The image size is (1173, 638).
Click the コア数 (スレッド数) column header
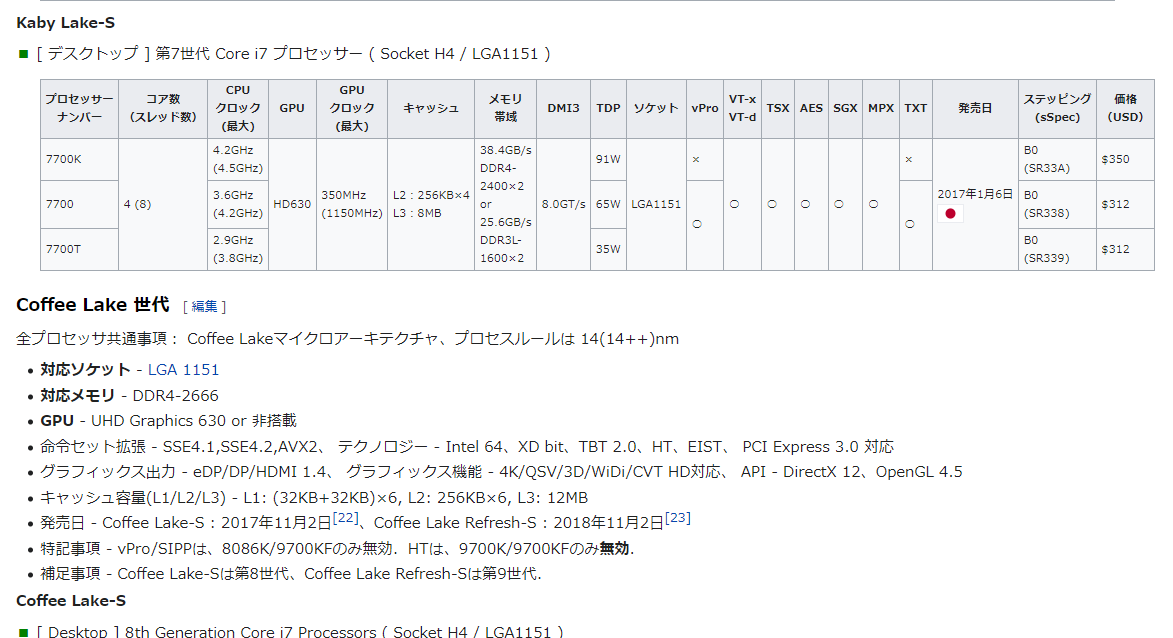pyautogui.click(x=163, y=108)
